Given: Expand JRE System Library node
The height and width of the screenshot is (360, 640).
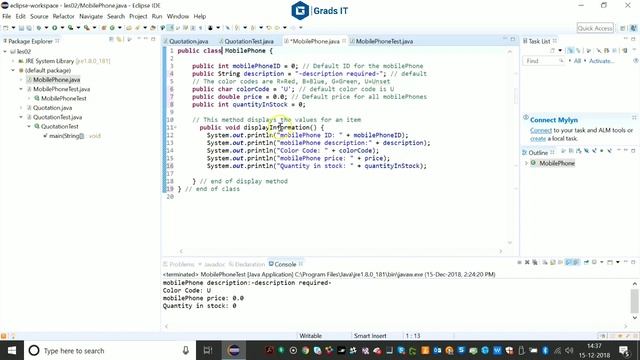Looking at the screenshot, I should [13, 61].
